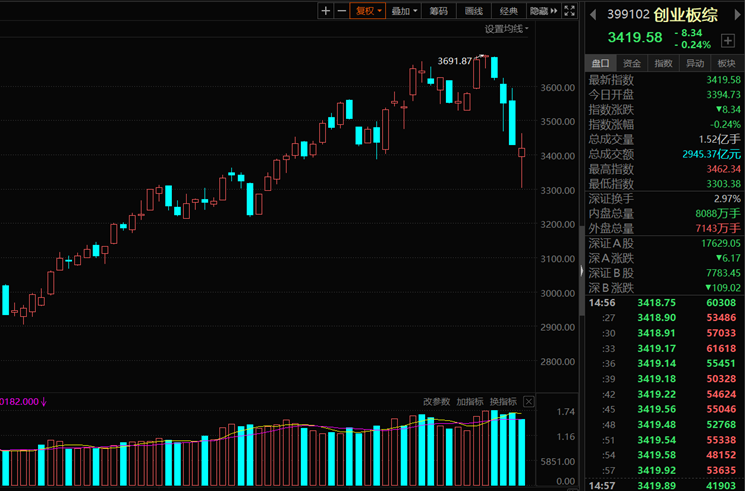Viewport: 745px width, 491px height.
Task: Click the 深证A股 value 17629.05
Action: click(721, 243)
